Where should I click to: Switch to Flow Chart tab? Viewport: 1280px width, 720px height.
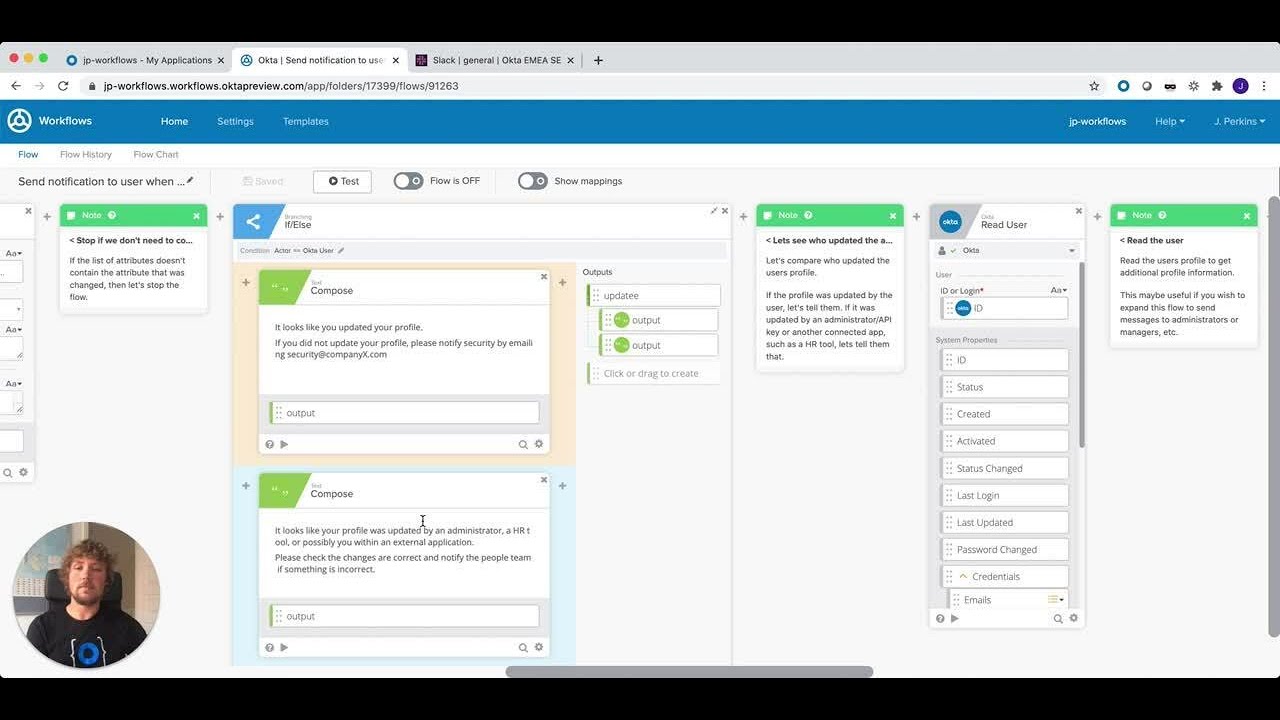tap(156, 154)
